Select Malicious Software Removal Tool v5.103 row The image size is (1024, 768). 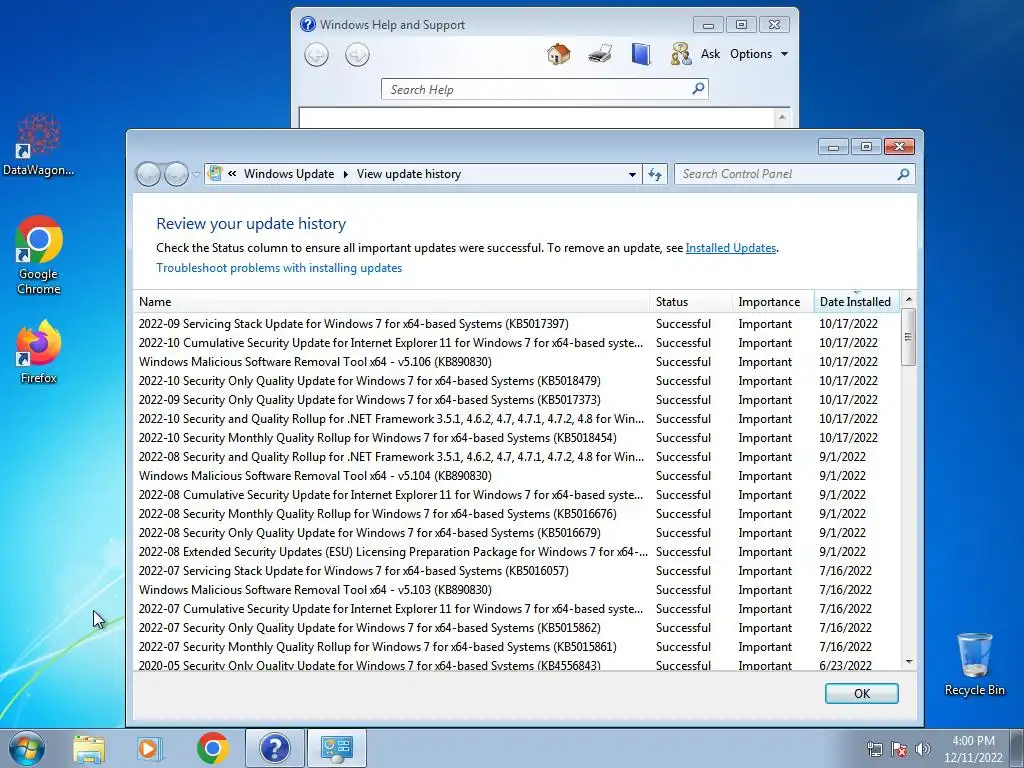click(x=516, y=590)
